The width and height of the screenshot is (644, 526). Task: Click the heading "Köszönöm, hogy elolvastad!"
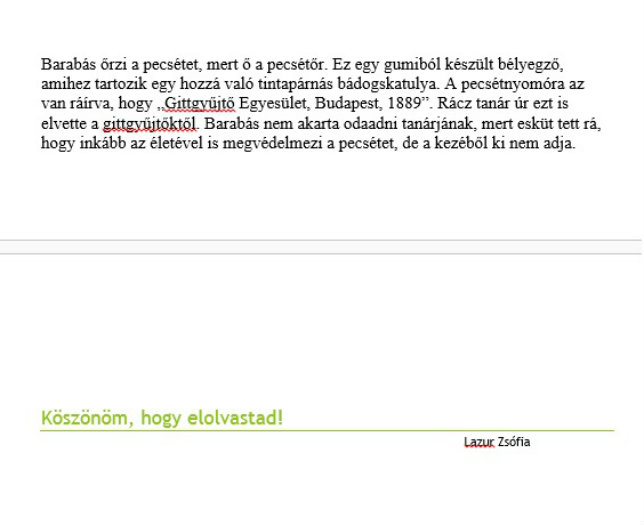pos(162,418)
